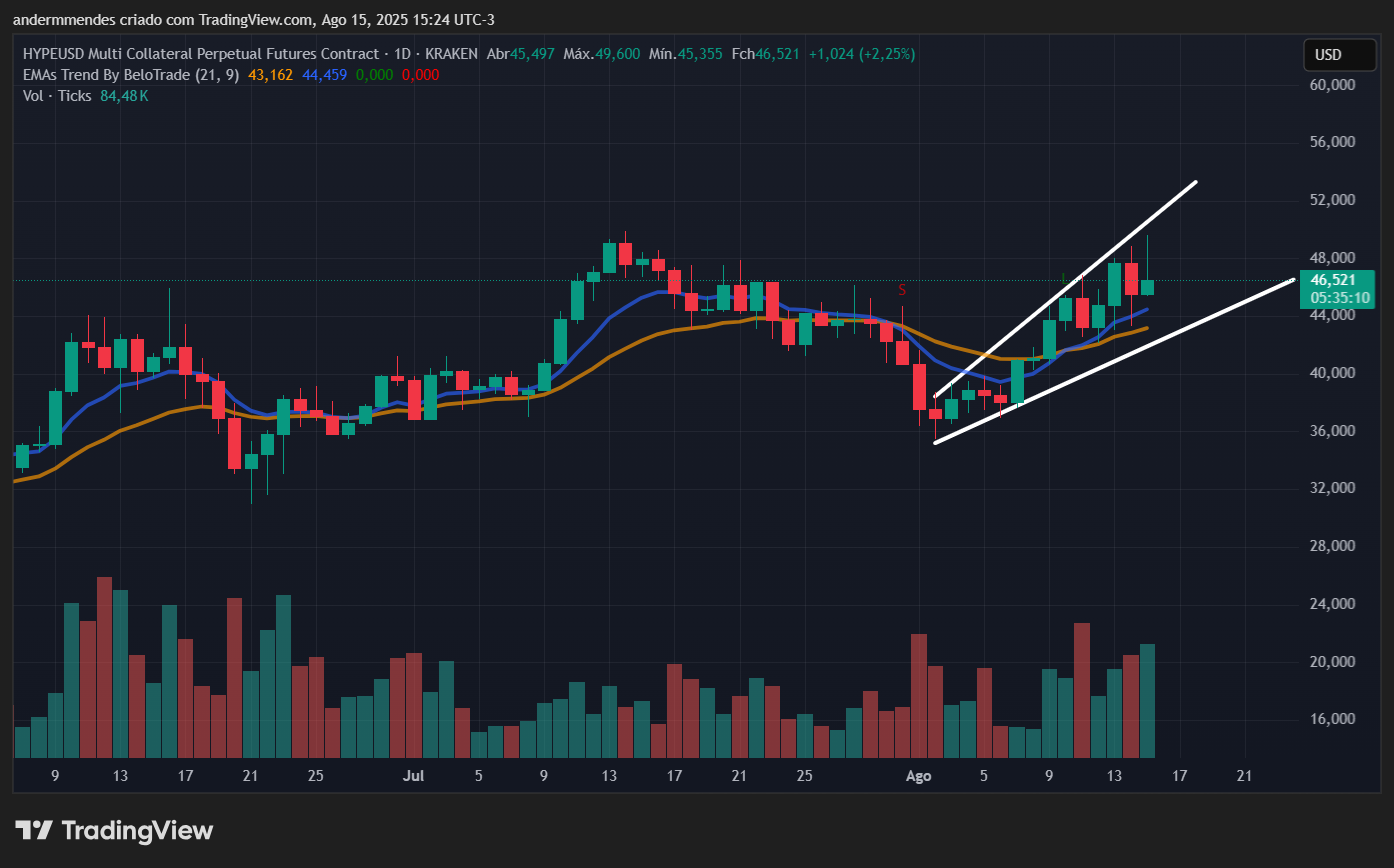The width and height of the screenshot is (1394, 868).
Task: Select the EMAs Trend By BeloTrade indicator legend
Action: pos(130,75)
